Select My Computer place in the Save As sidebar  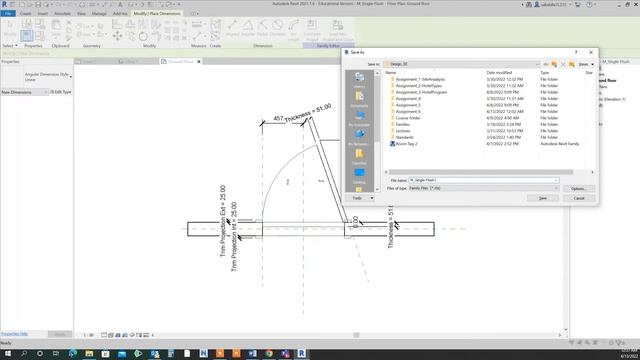[359, 118]
